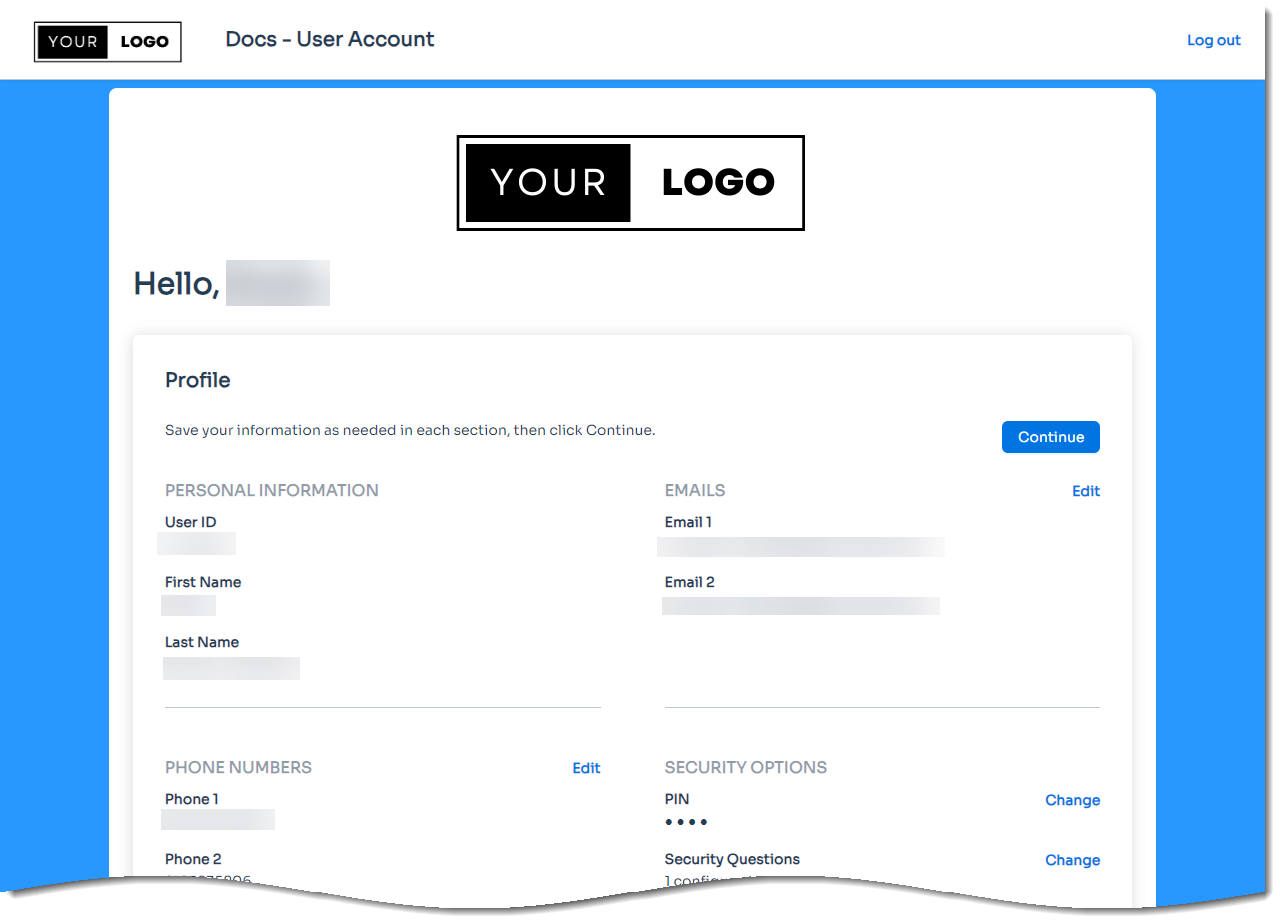Click the masked PIN dots
The height and width of the screenshot is (924, 1280).
click(686, 822)
